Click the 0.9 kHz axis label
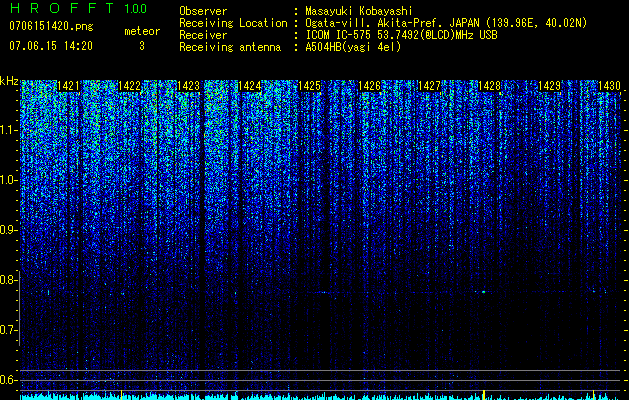 (x=7, y=230)
